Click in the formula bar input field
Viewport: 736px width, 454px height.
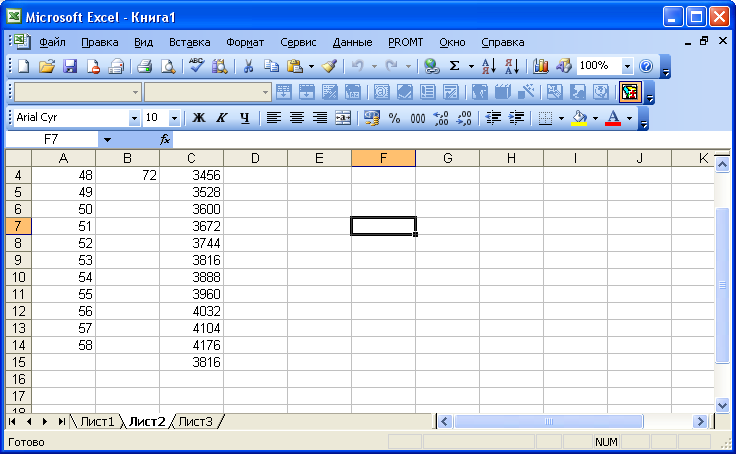click(451, 139)
